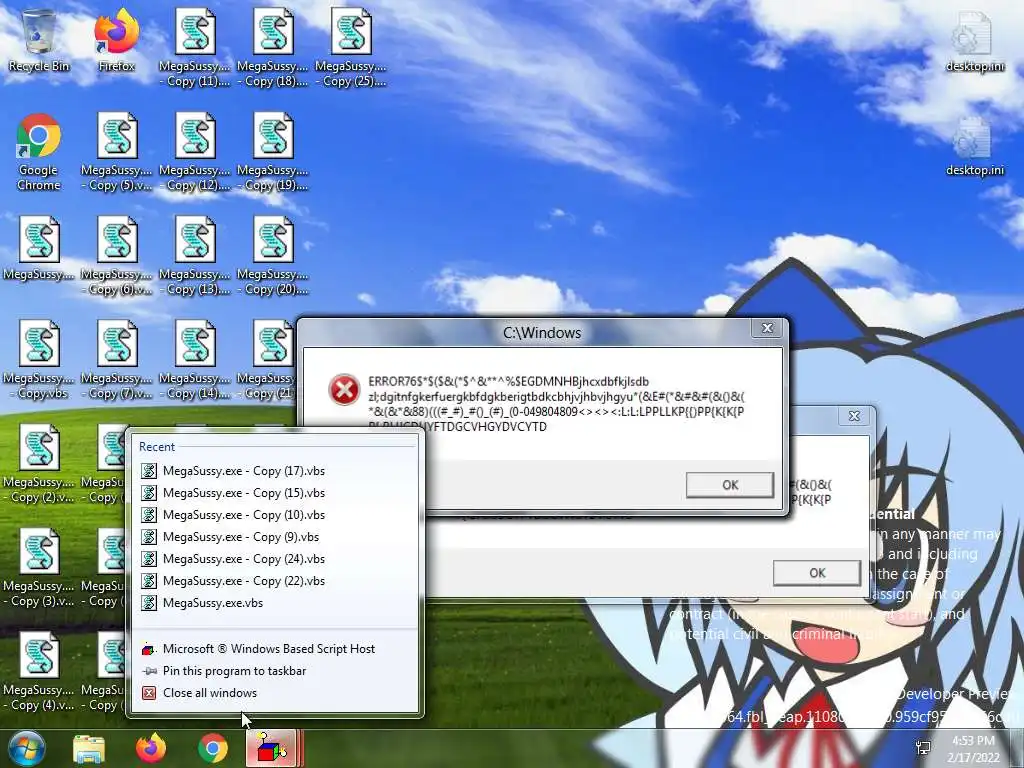Click the network icon in the system tray

[923, 748]
